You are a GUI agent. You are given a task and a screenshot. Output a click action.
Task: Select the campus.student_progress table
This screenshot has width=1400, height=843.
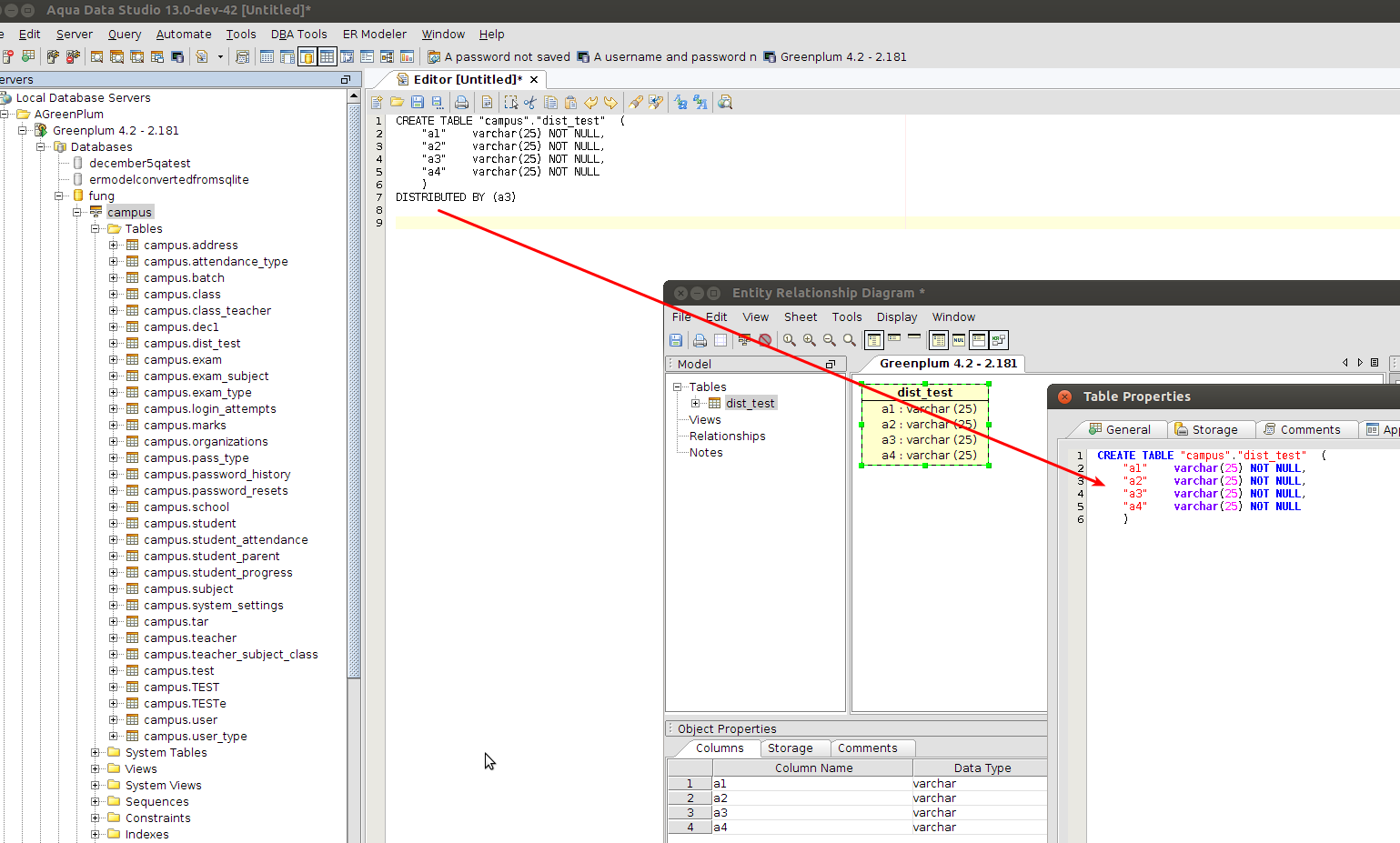tap(217, 573)
